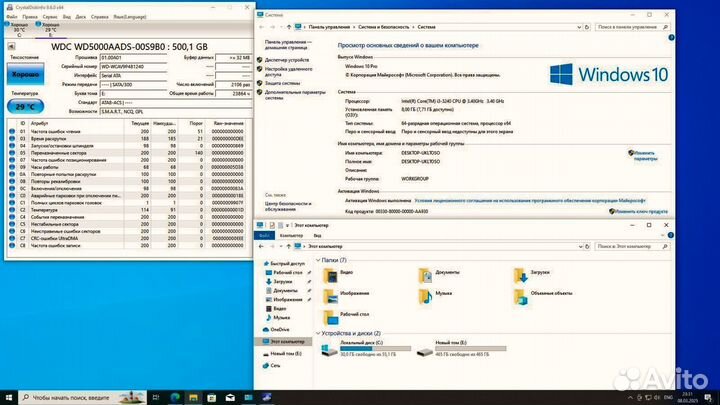Open the Сервис menu in CrystalDiskInfo
Image resolution: width=720 pixels, height=405 pixels.
(x=50, y=17)
